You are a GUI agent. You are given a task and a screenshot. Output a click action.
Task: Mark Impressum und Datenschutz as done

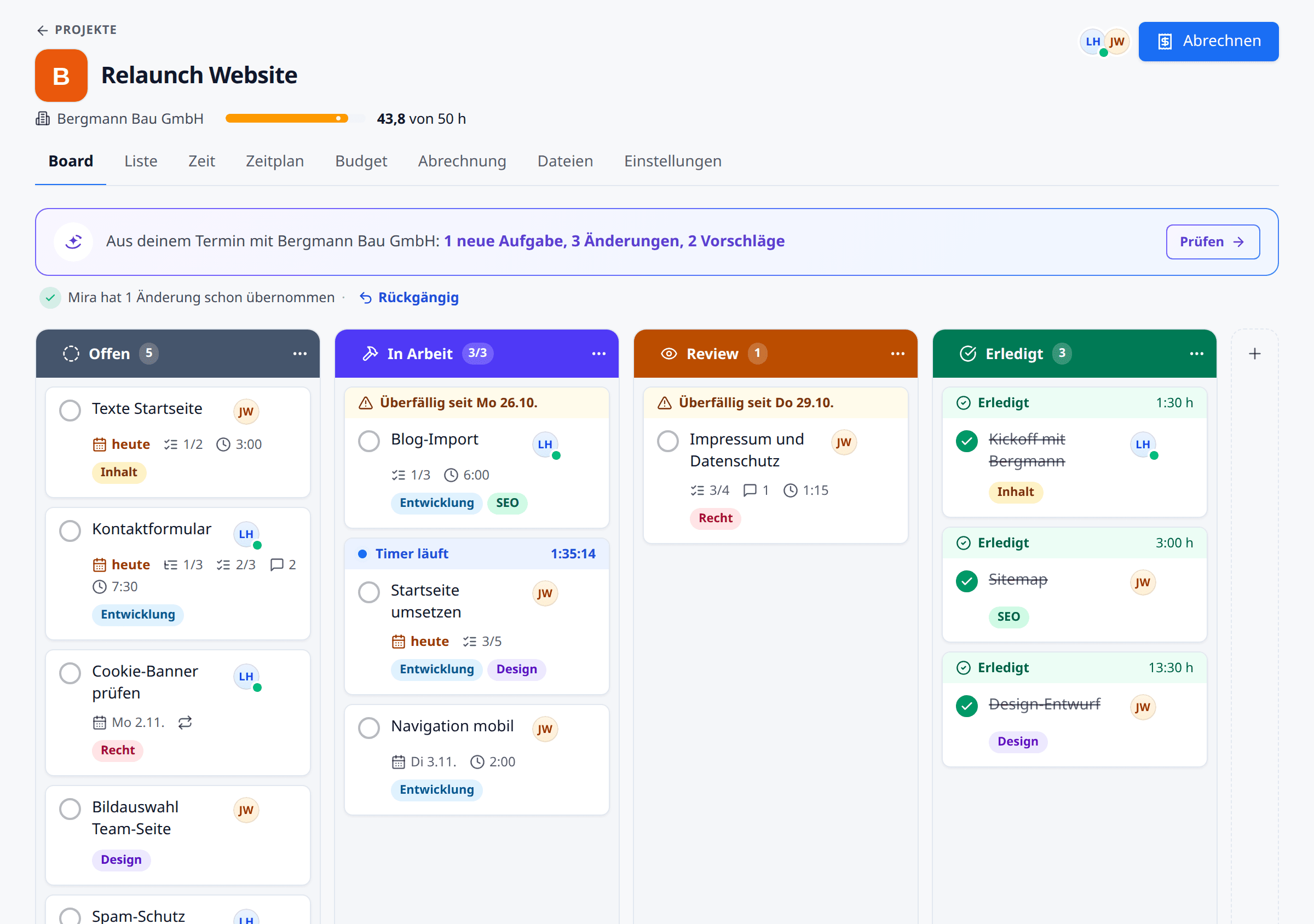[668, 441]
